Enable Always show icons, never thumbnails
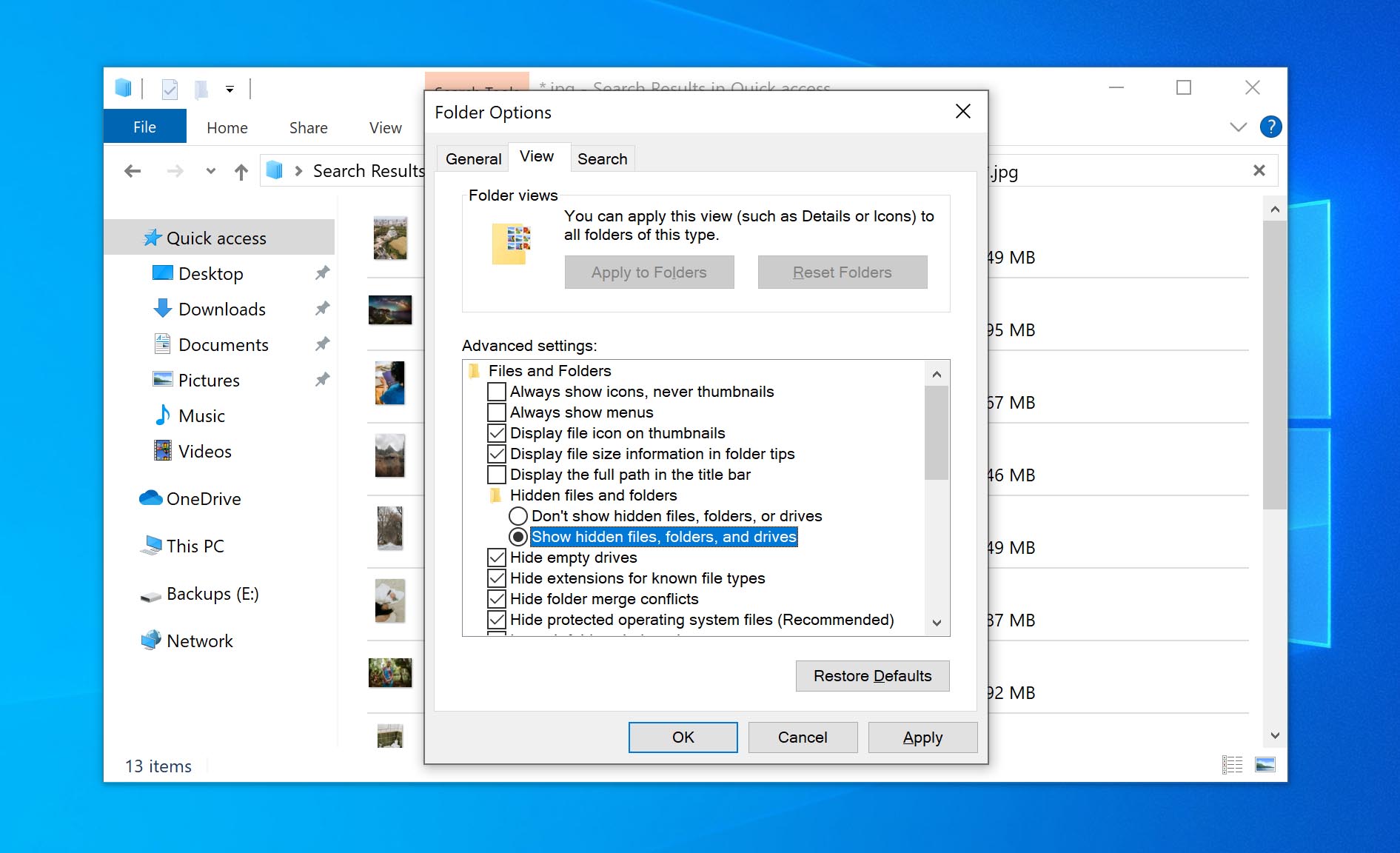The image size is (1400, 853). [x=497, y=391]
